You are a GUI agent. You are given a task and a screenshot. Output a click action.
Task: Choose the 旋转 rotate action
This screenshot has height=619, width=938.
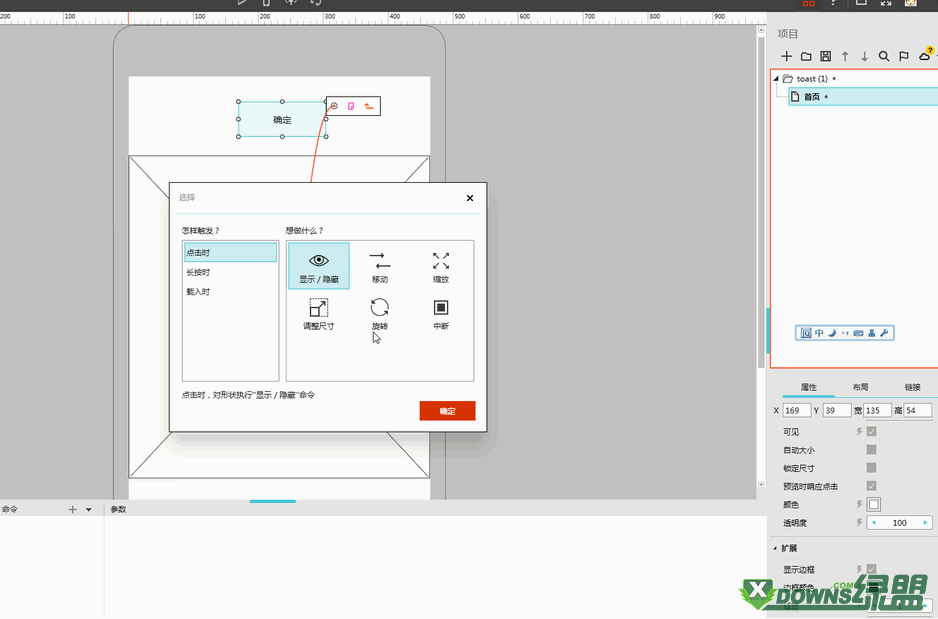(380, 314)
